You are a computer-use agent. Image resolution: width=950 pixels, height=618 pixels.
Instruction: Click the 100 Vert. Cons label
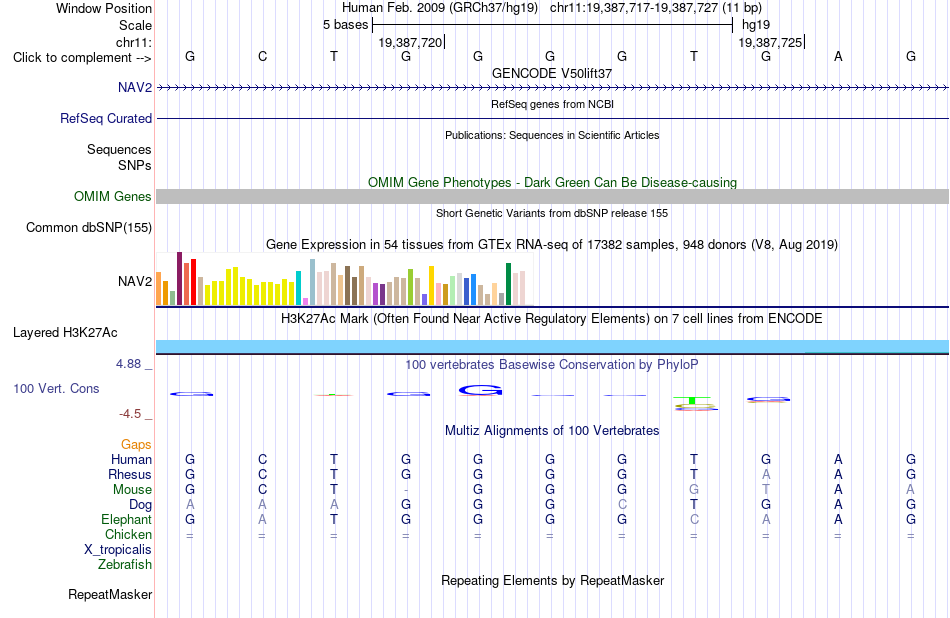tap(56, 388)
